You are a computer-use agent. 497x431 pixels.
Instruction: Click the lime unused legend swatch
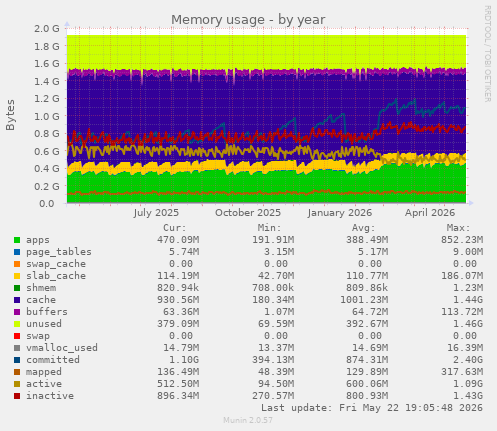[x=17, y=324]
